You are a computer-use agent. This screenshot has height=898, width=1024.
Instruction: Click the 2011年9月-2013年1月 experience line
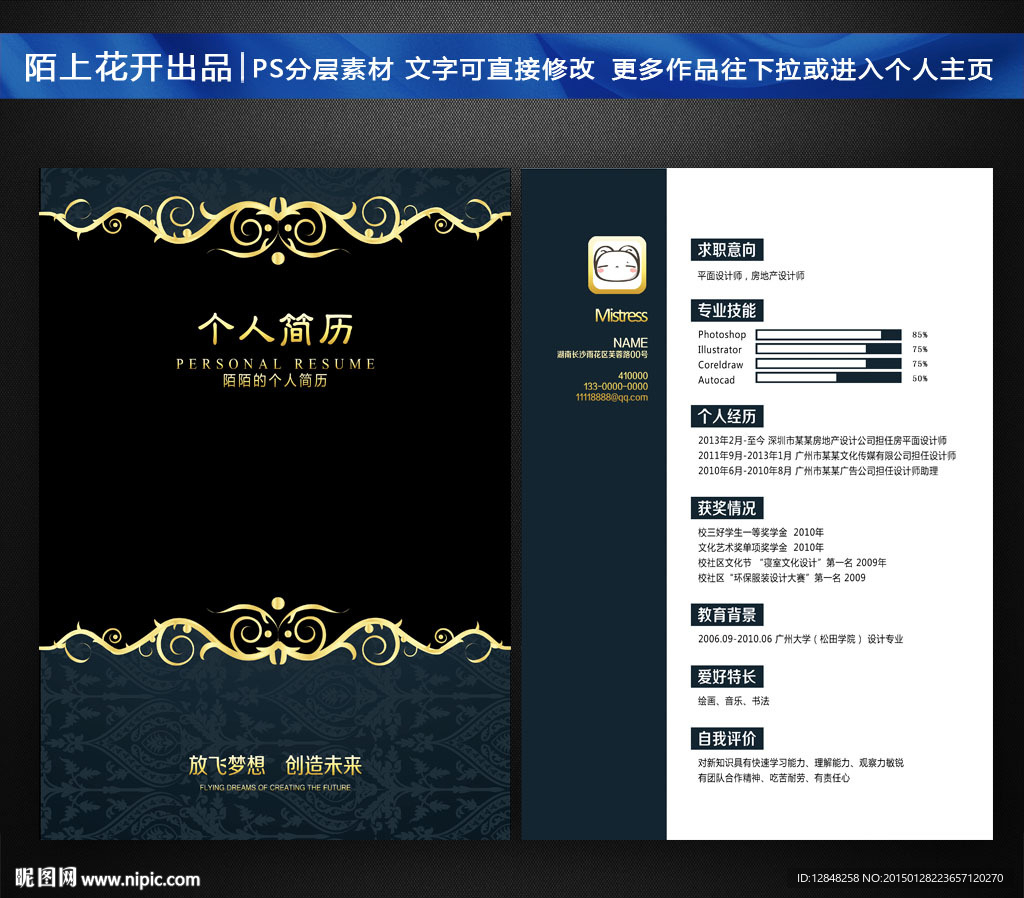[x=827, y=455]
